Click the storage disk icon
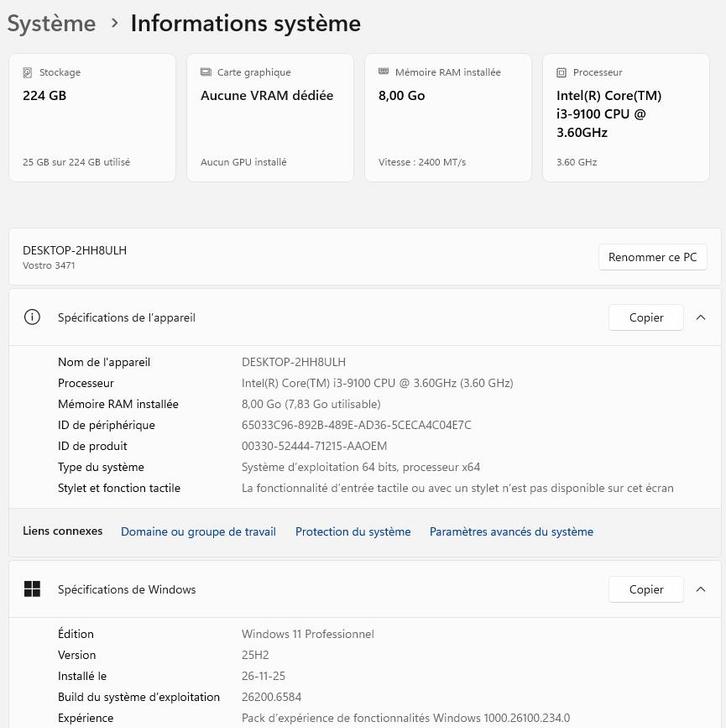Viewport: 726px width, 728px height. pos(27,72)
